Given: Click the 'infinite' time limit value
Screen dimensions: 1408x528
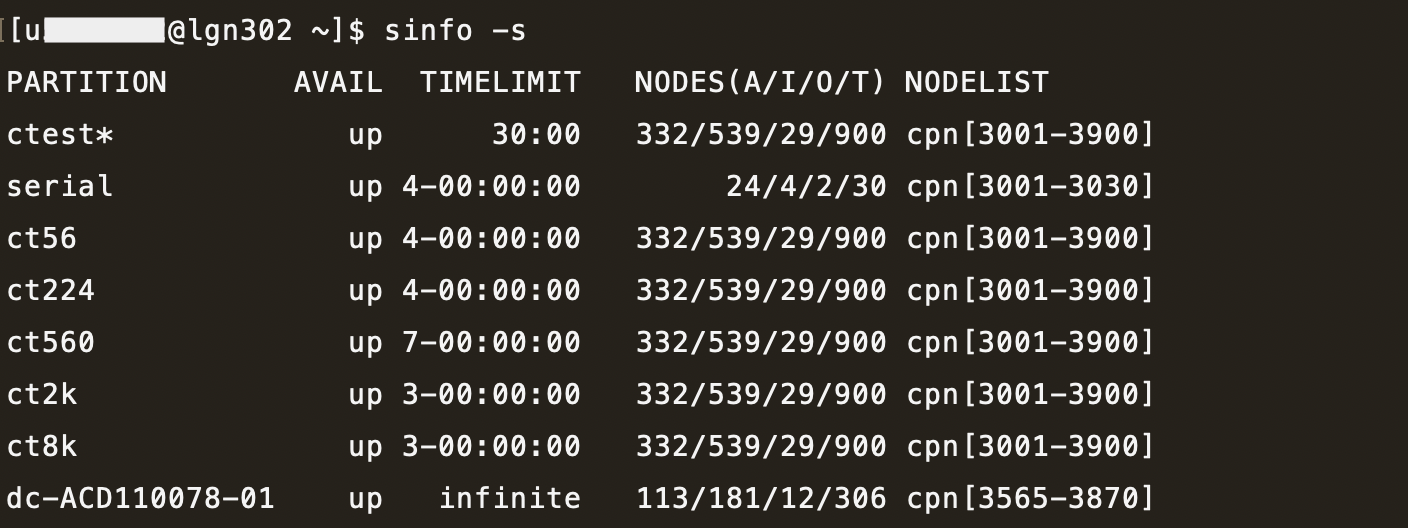Looking at the screenshot, I should click(509, 498).
